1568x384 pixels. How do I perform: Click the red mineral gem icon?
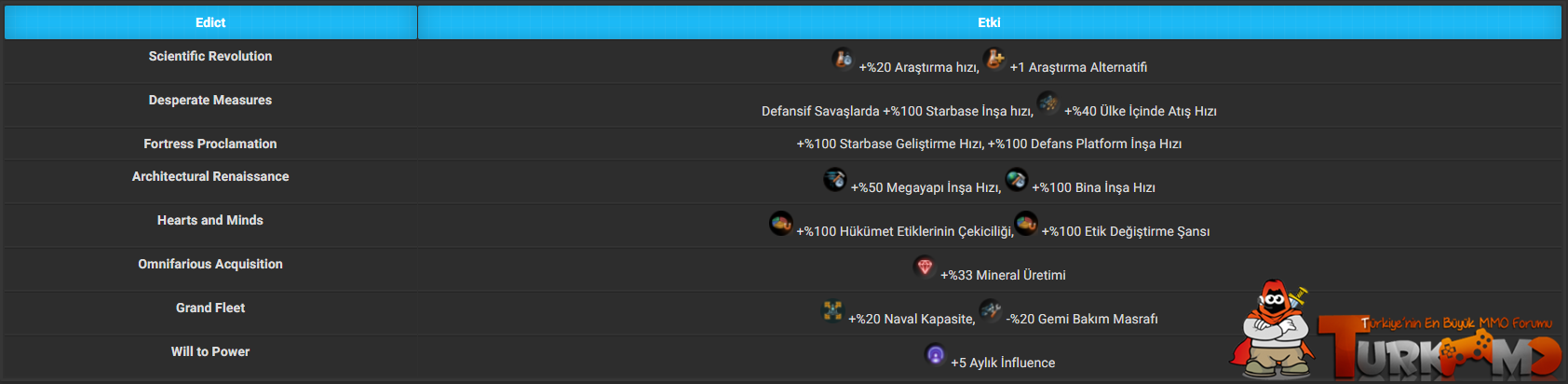[925, 267]
